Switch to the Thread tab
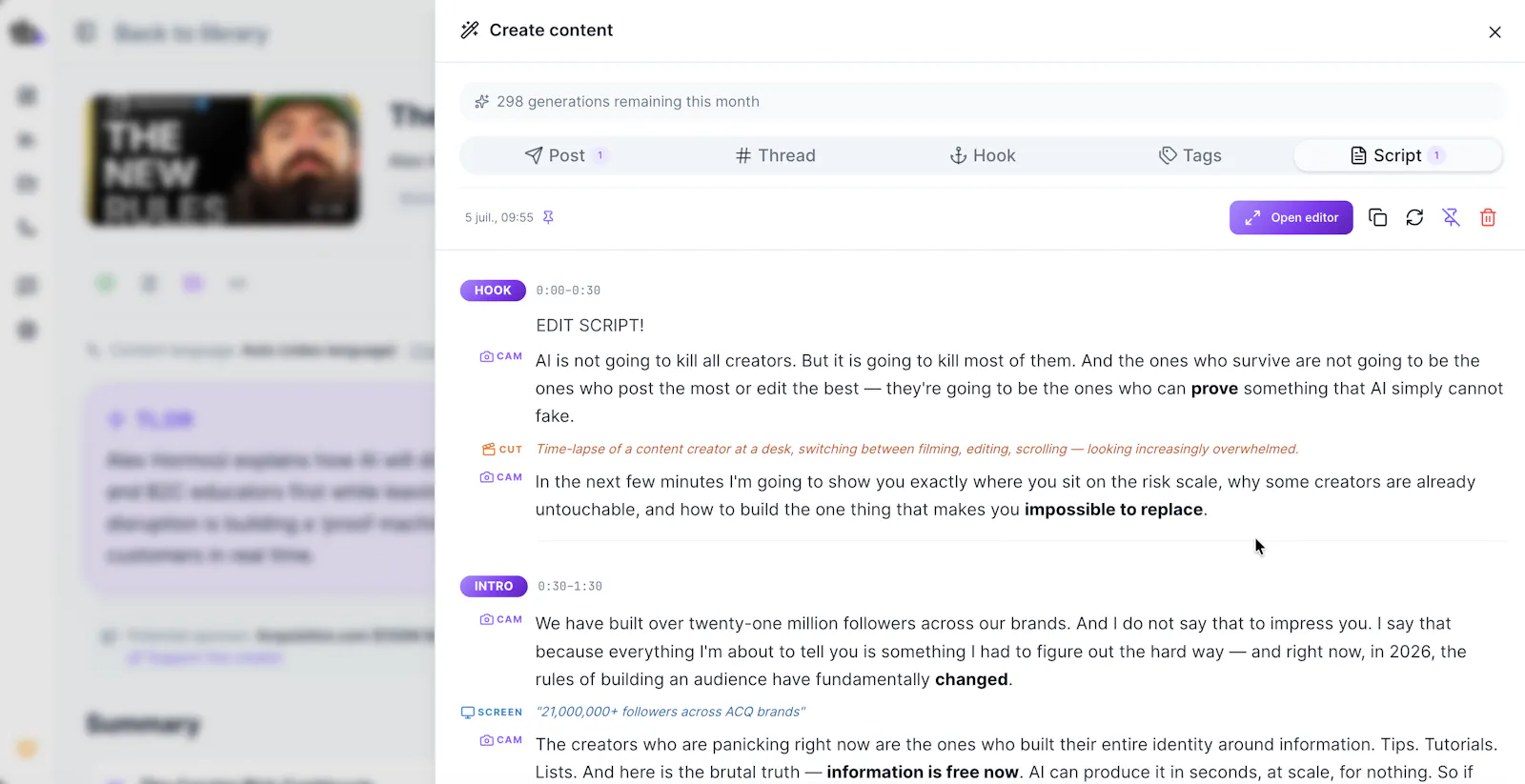Viewport: 1525px width, 784px height. [x=775, y=155]
